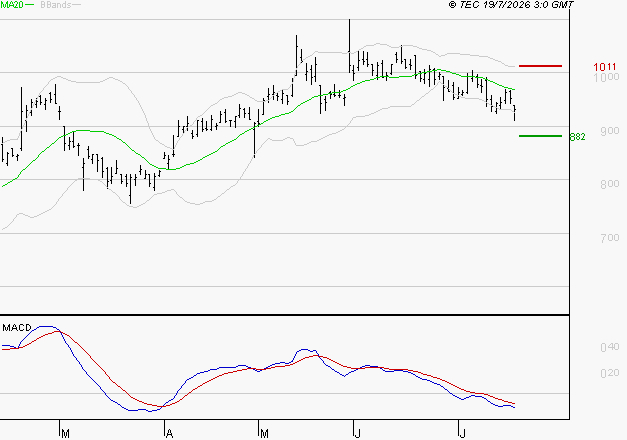This screenshot has width=627, height=440.
Task: Click the 900 price axis label
Action: point(610,131)
